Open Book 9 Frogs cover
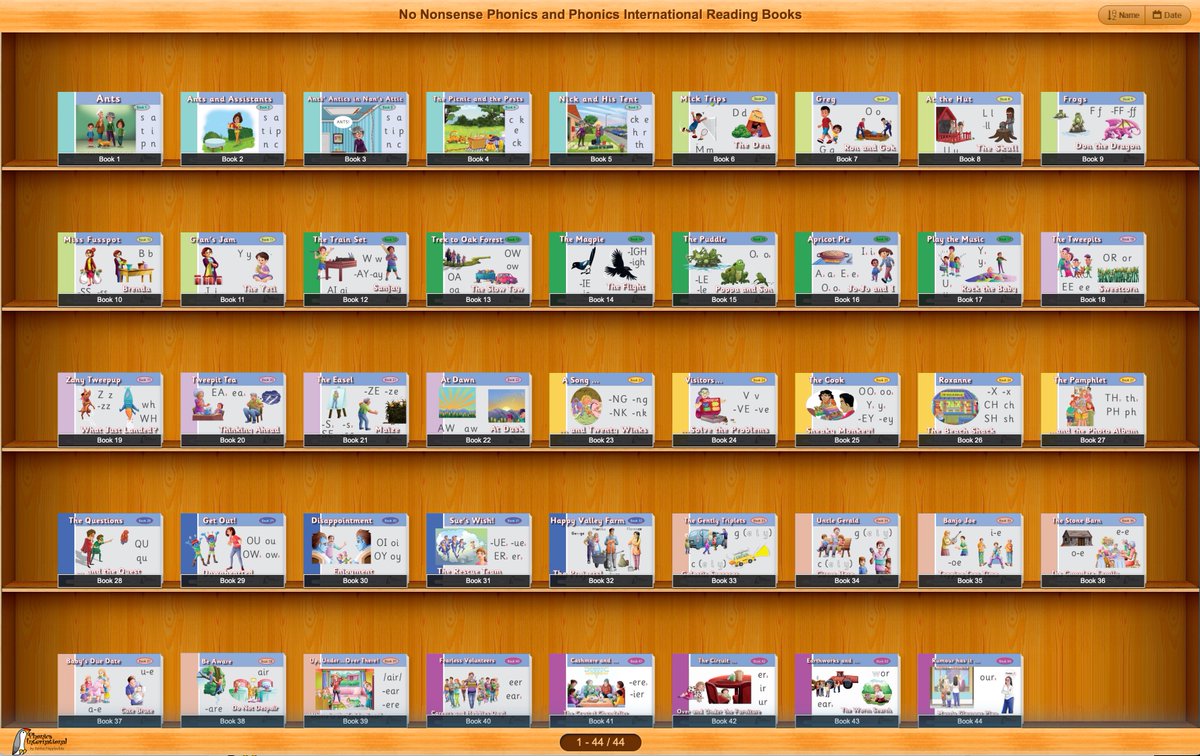Viewport: 1200px width, 756px height. [1094, 129]
